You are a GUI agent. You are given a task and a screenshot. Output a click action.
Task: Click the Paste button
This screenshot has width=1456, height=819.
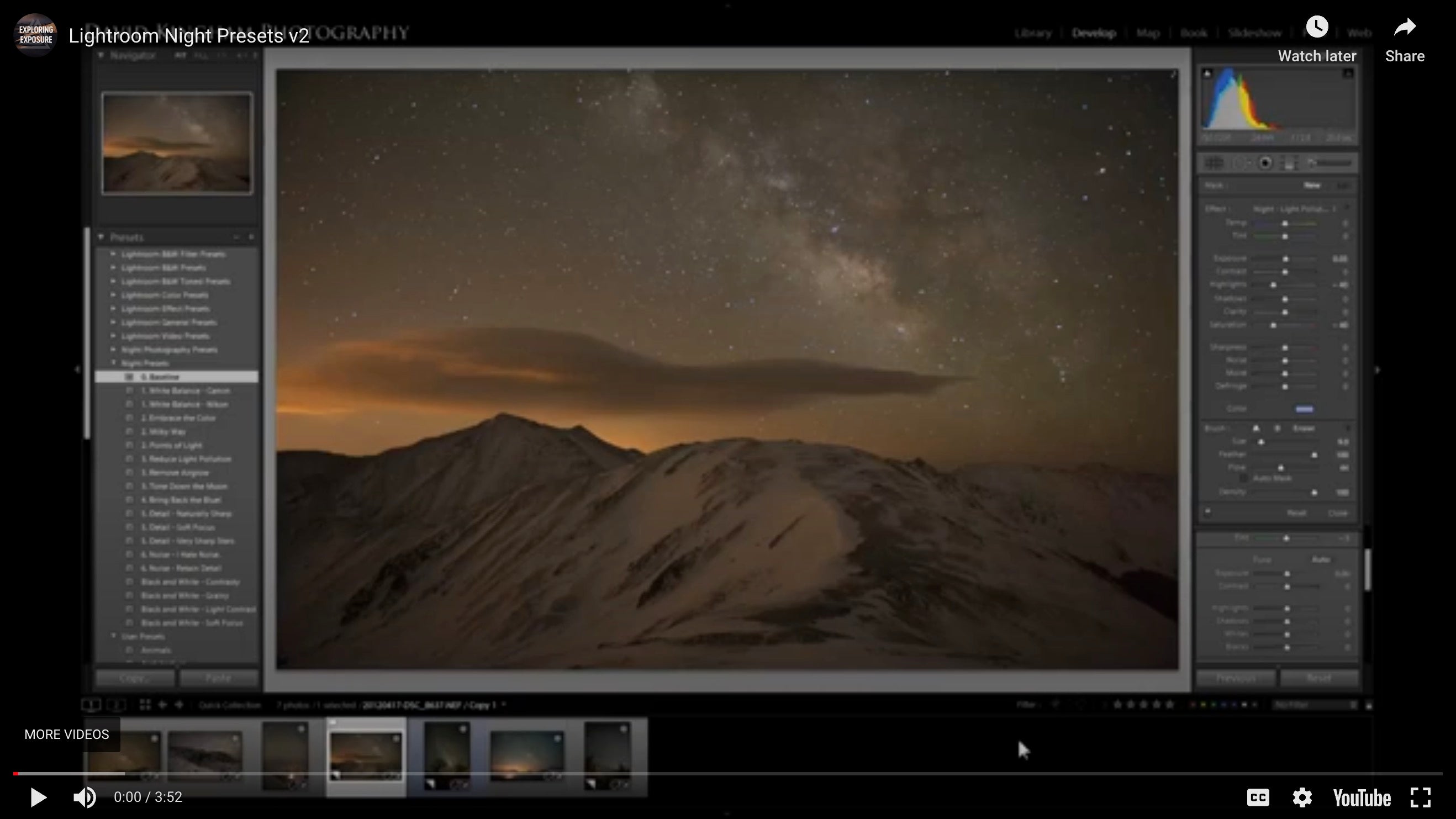pyautogui.click(x=219, y=677)
